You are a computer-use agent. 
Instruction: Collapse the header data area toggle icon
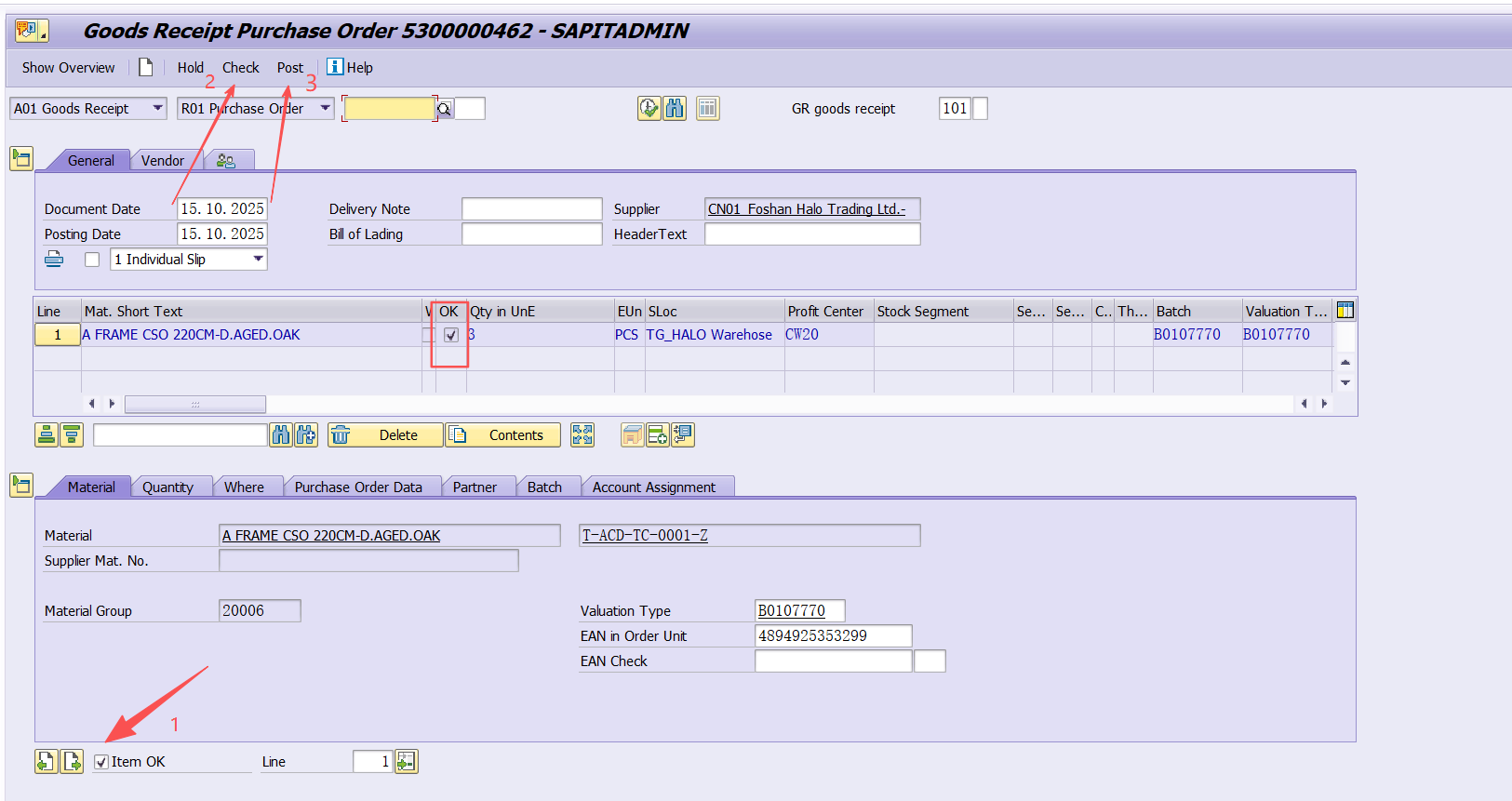21,158
